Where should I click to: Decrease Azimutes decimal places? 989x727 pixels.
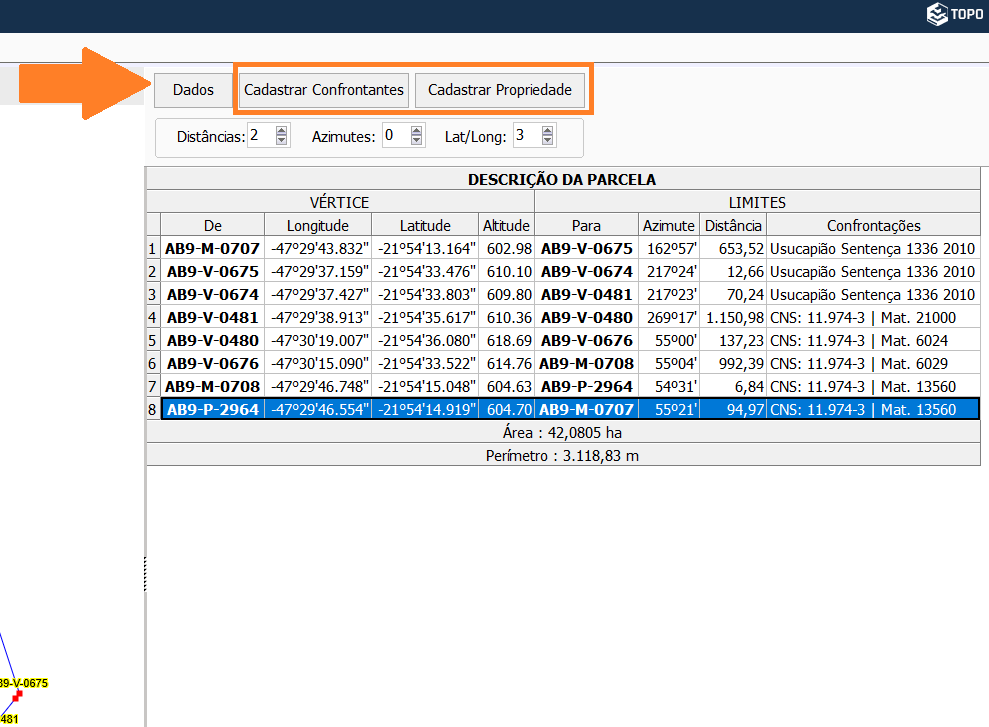(x=417, y=141)
